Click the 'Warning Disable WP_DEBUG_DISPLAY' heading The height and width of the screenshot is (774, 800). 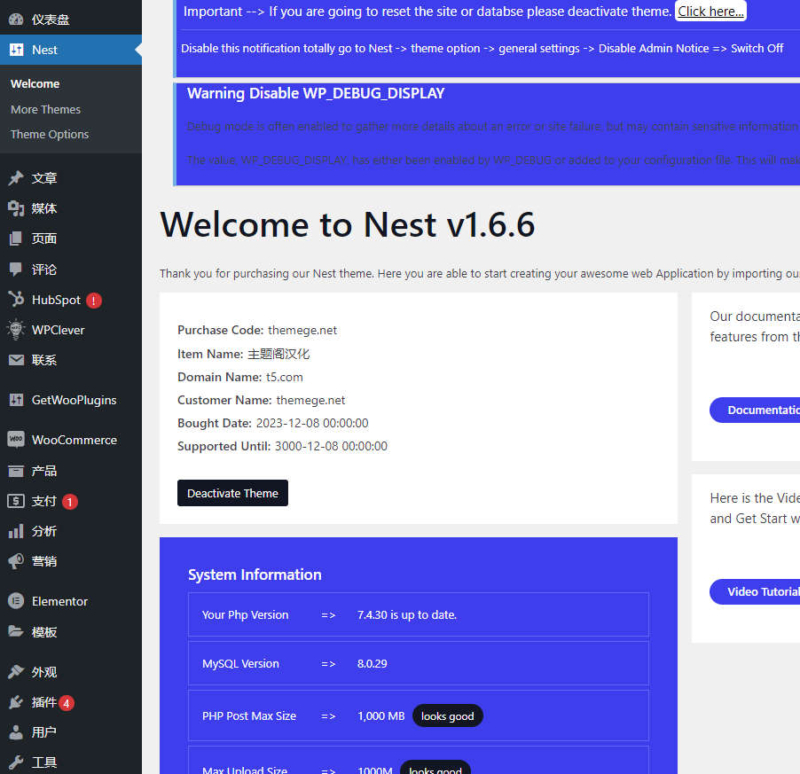[316, 93]
